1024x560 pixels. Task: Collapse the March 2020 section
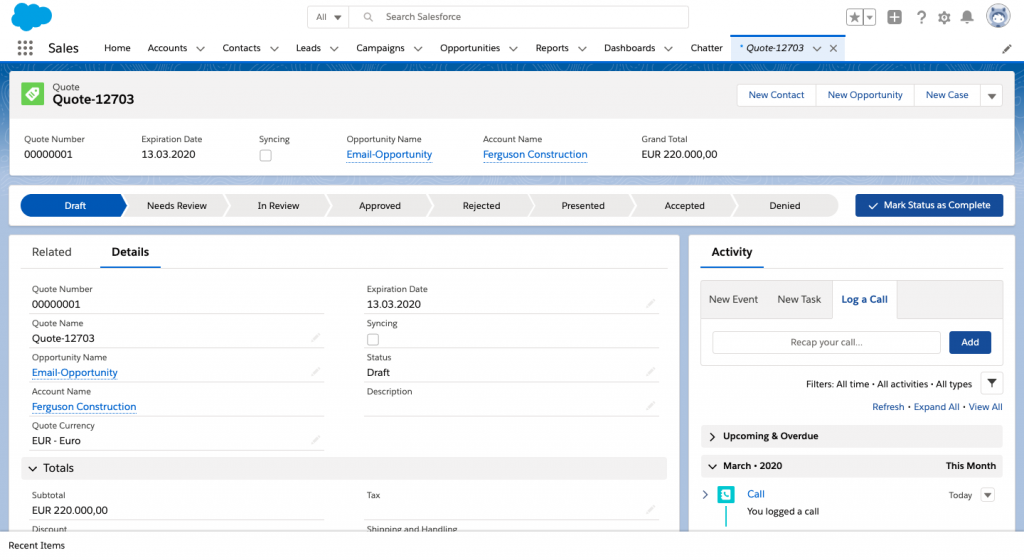(x=712, y=466)
